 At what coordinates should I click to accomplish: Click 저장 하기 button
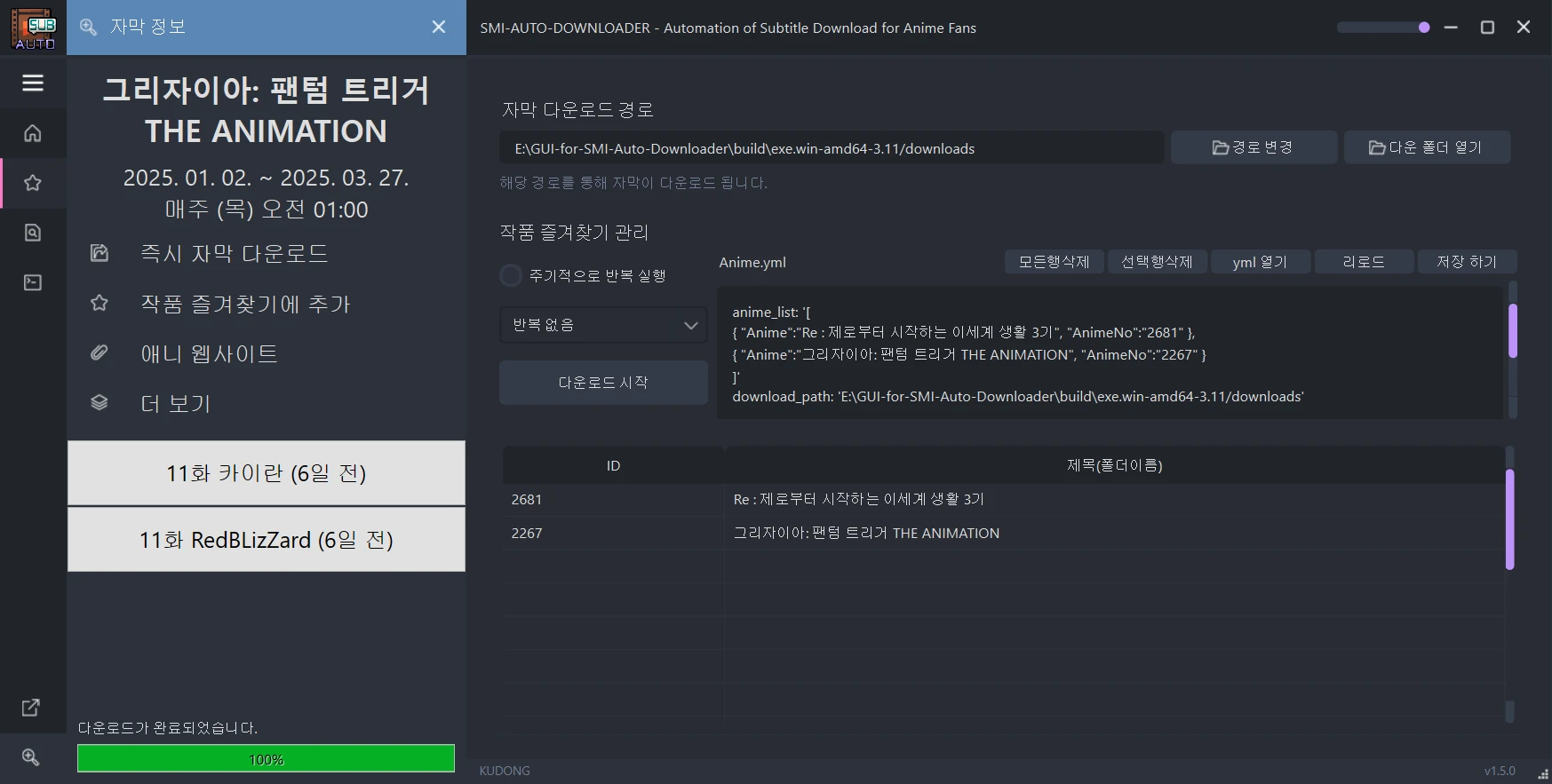point(1467,262)
